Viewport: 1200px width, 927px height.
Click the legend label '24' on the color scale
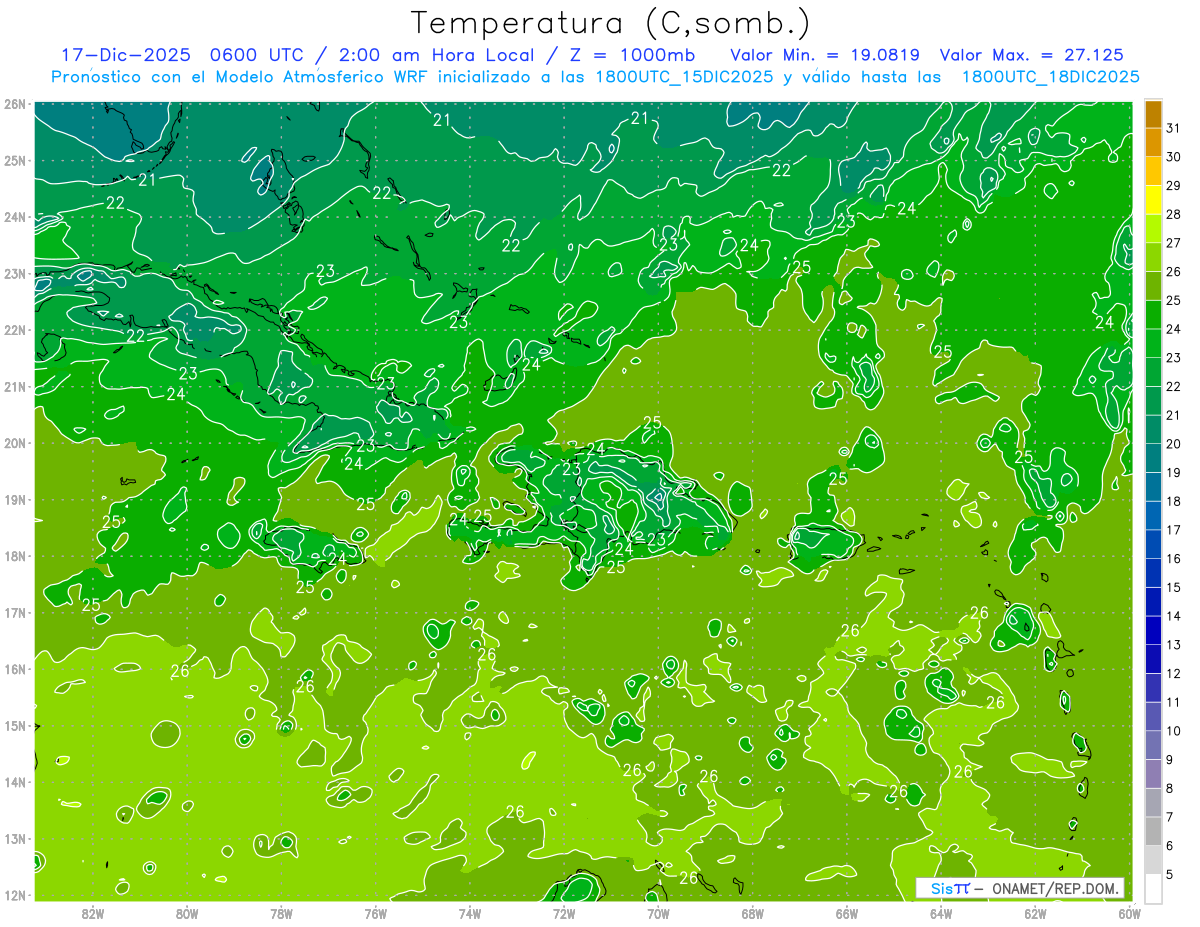[1174, 328]
